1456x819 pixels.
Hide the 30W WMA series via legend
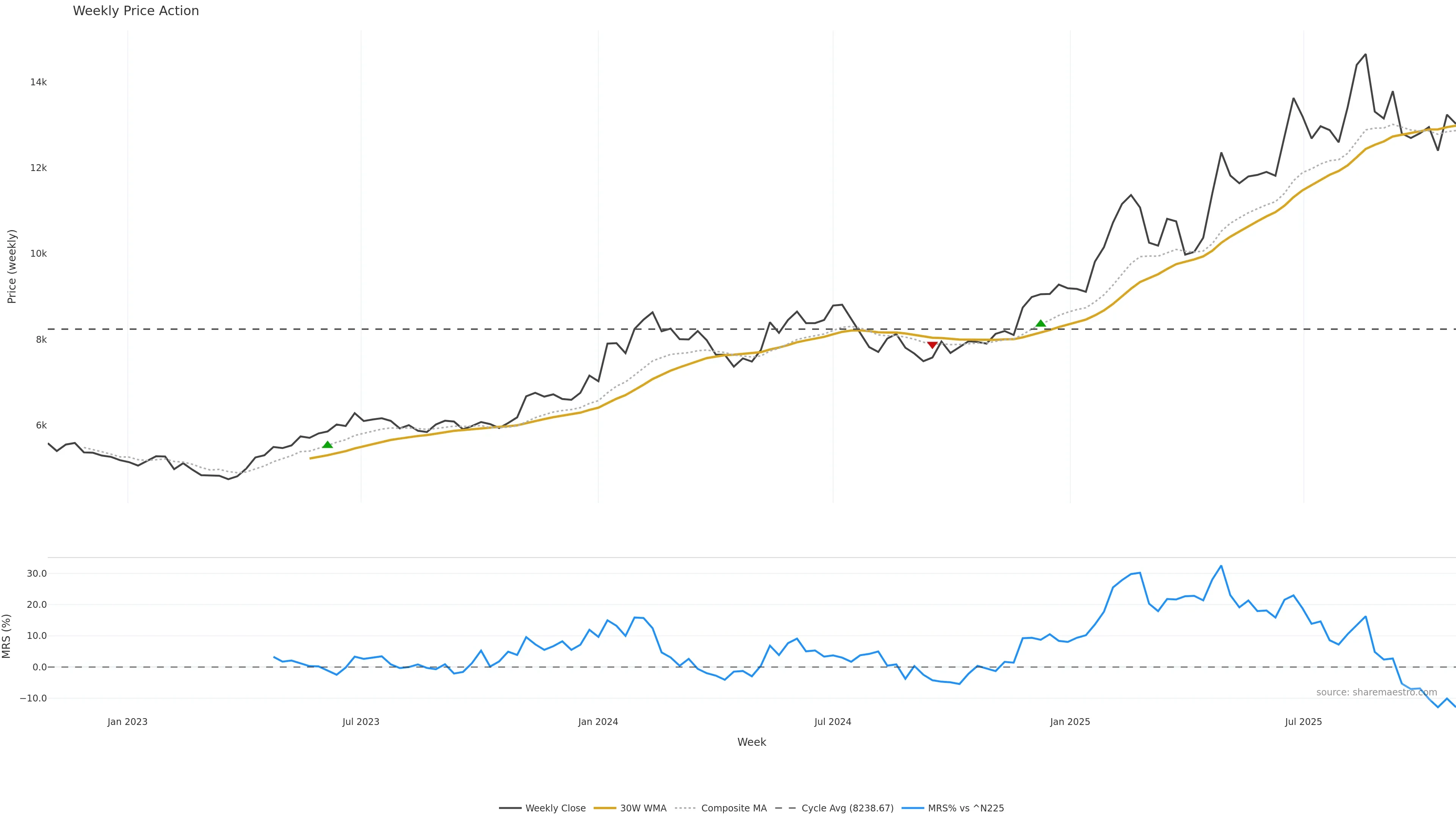(643, 808)
